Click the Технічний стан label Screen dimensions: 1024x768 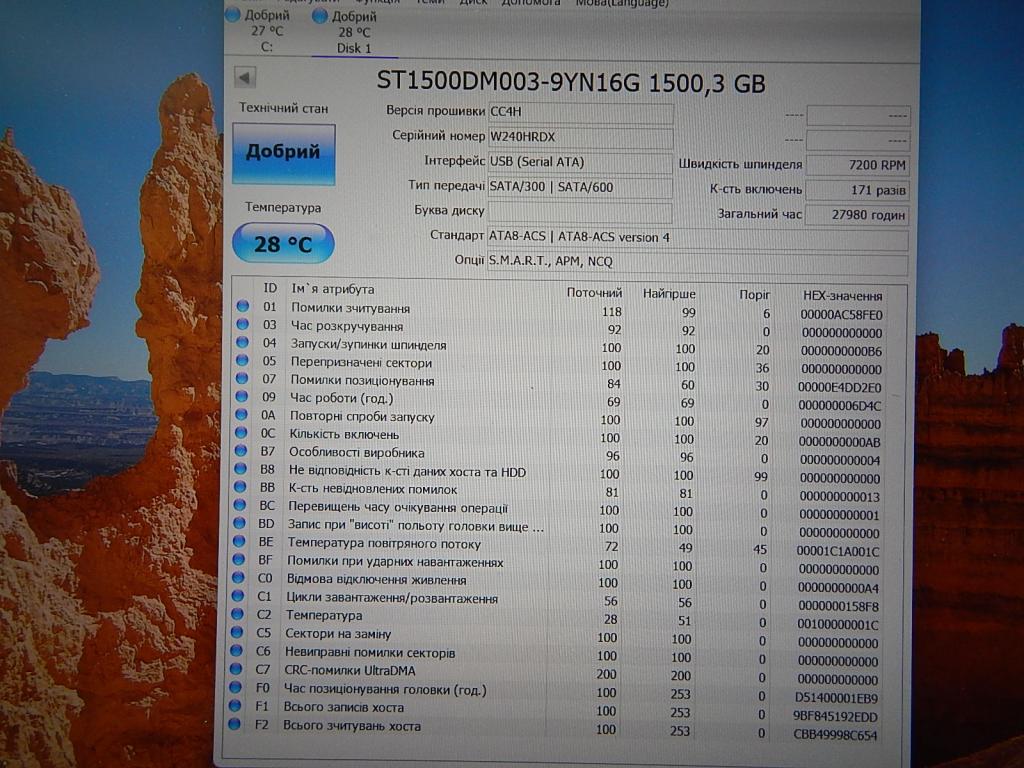point(283,108)
